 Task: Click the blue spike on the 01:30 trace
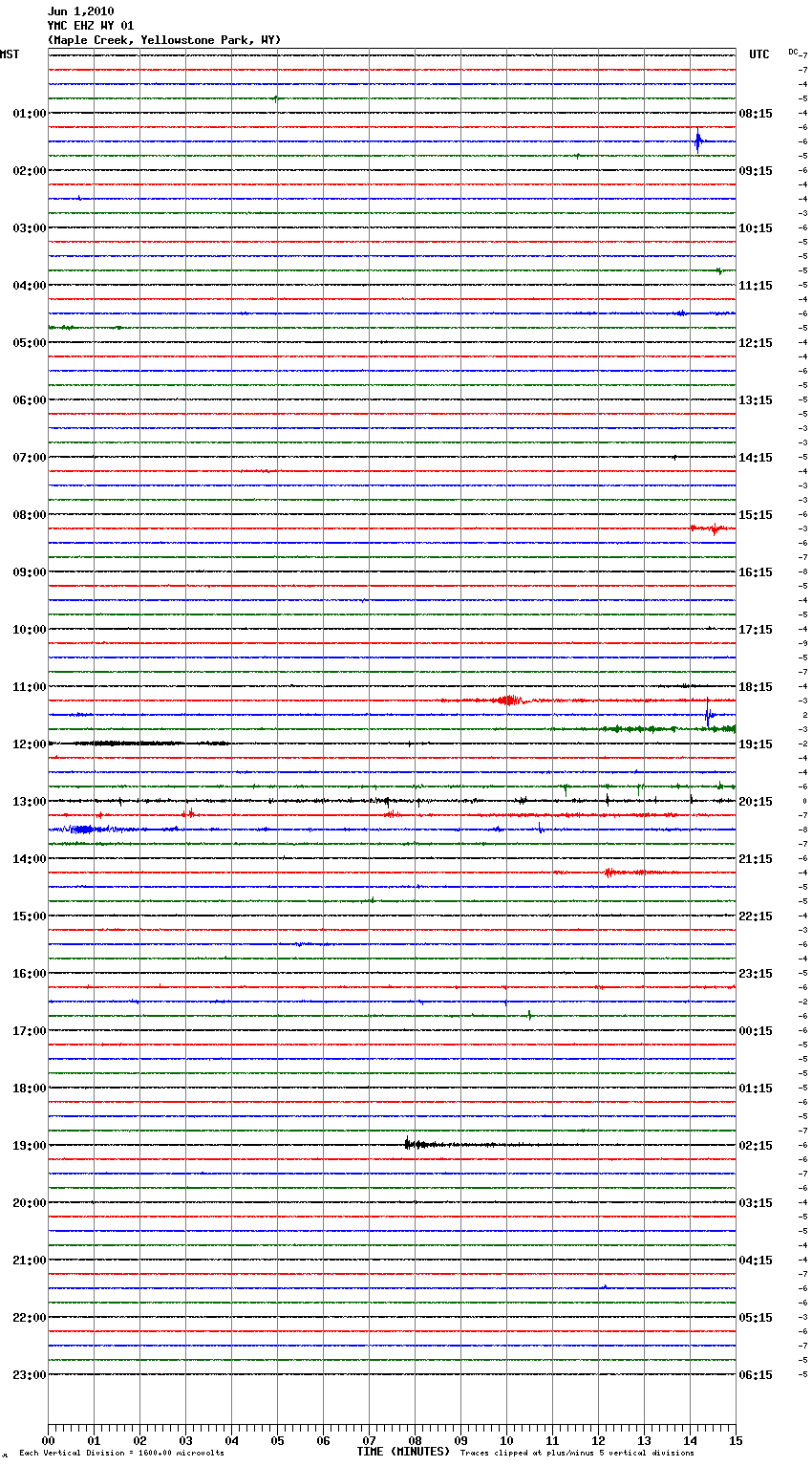tap(697, 140)
